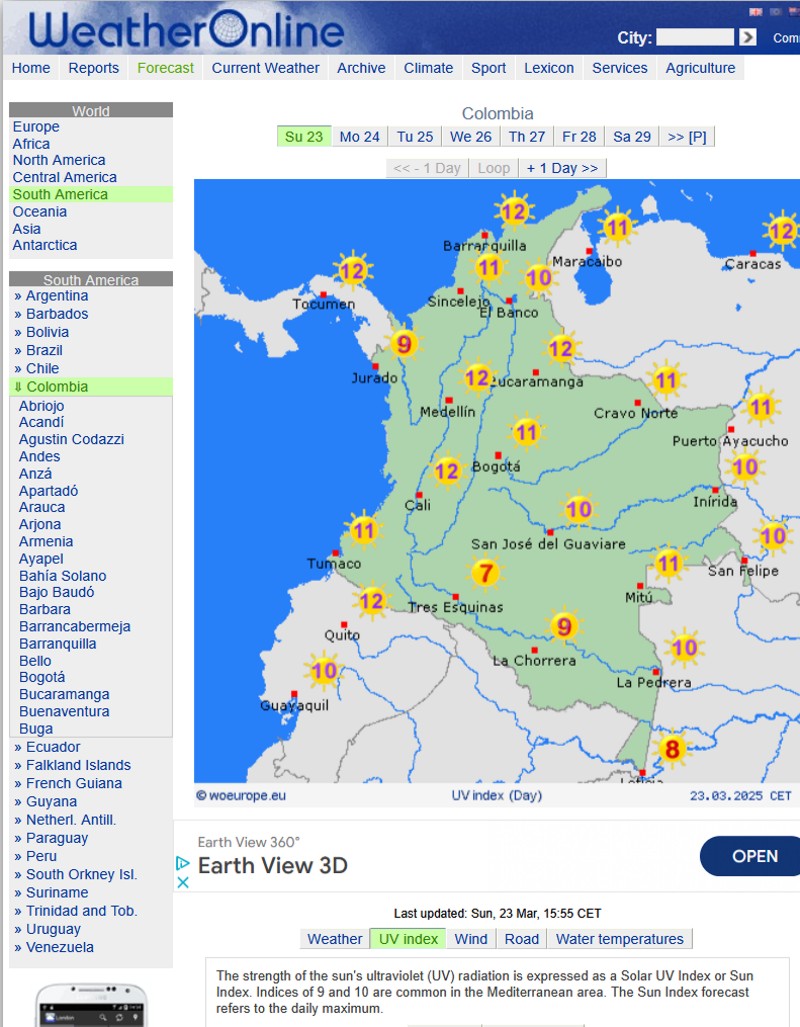Select the We 26 forecast day
The height and width of the screenshot is (1027, 800).
pos(470,137)
